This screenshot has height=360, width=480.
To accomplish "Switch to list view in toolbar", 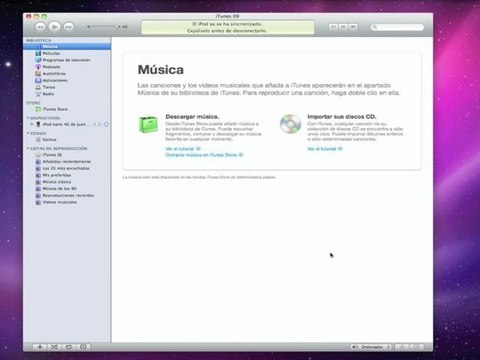I will coord(333,27).
